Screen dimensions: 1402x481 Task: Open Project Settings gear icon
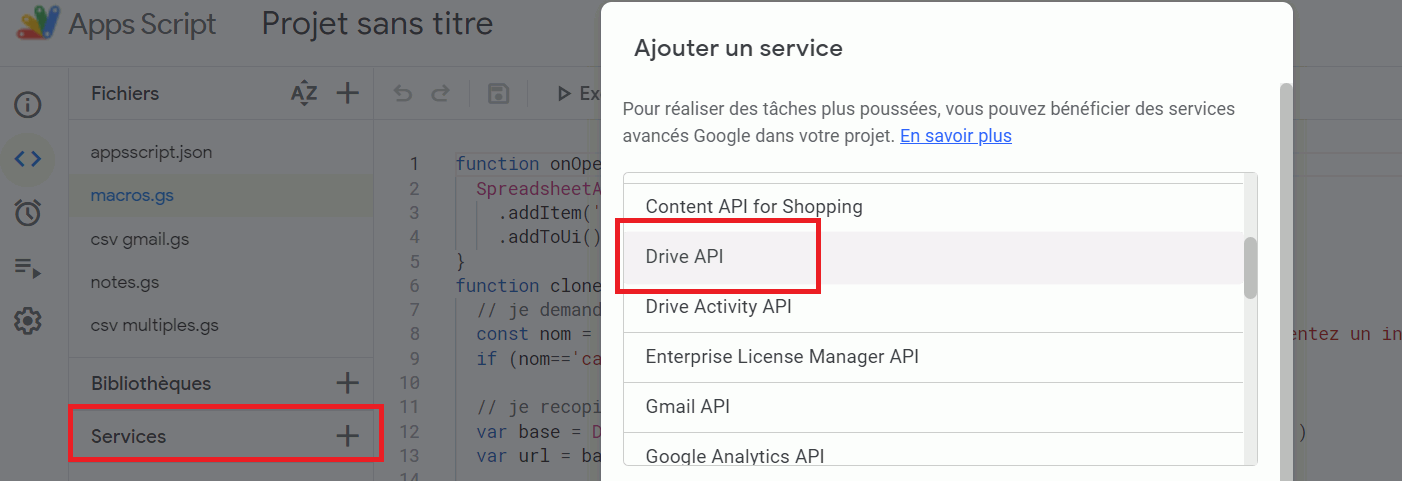pos(28,321)
